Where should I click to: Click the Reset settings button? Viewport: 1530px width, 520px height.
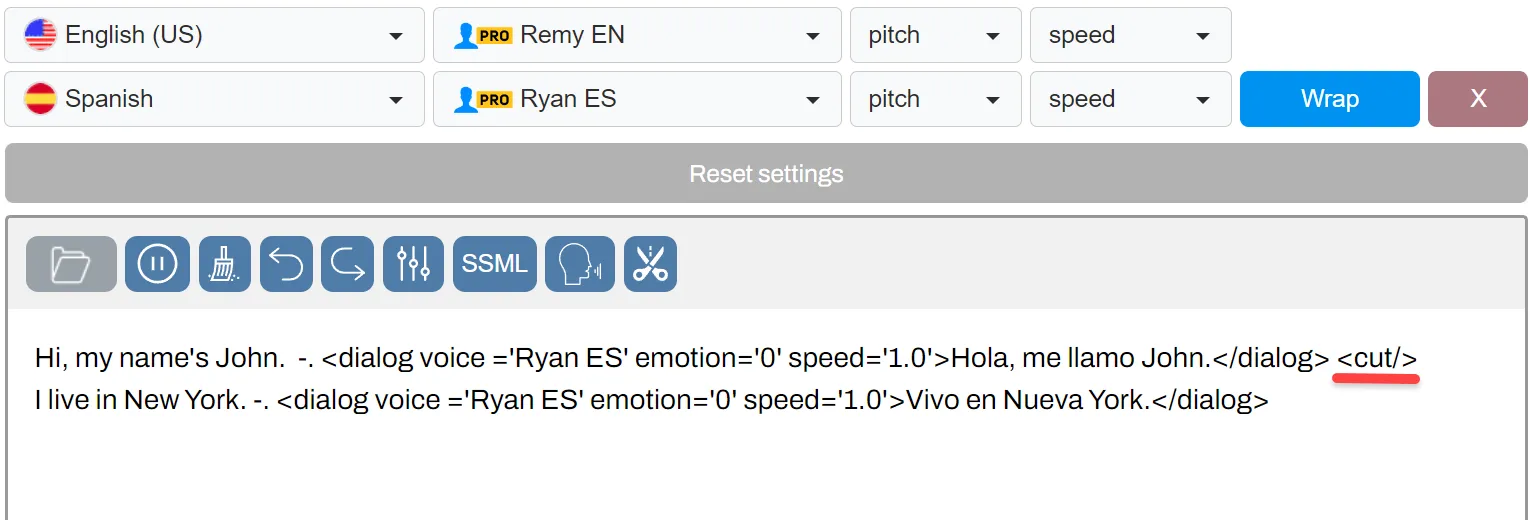pyautogui.click(x=766, y=173)
